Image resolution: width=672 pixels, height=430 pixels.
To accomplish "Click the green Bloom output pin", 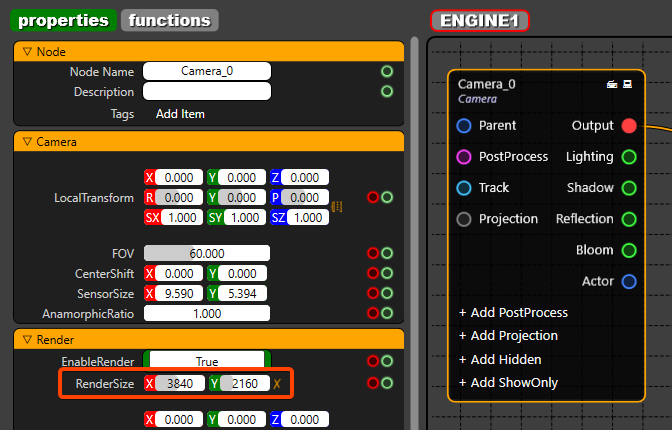I will (628, 250).
